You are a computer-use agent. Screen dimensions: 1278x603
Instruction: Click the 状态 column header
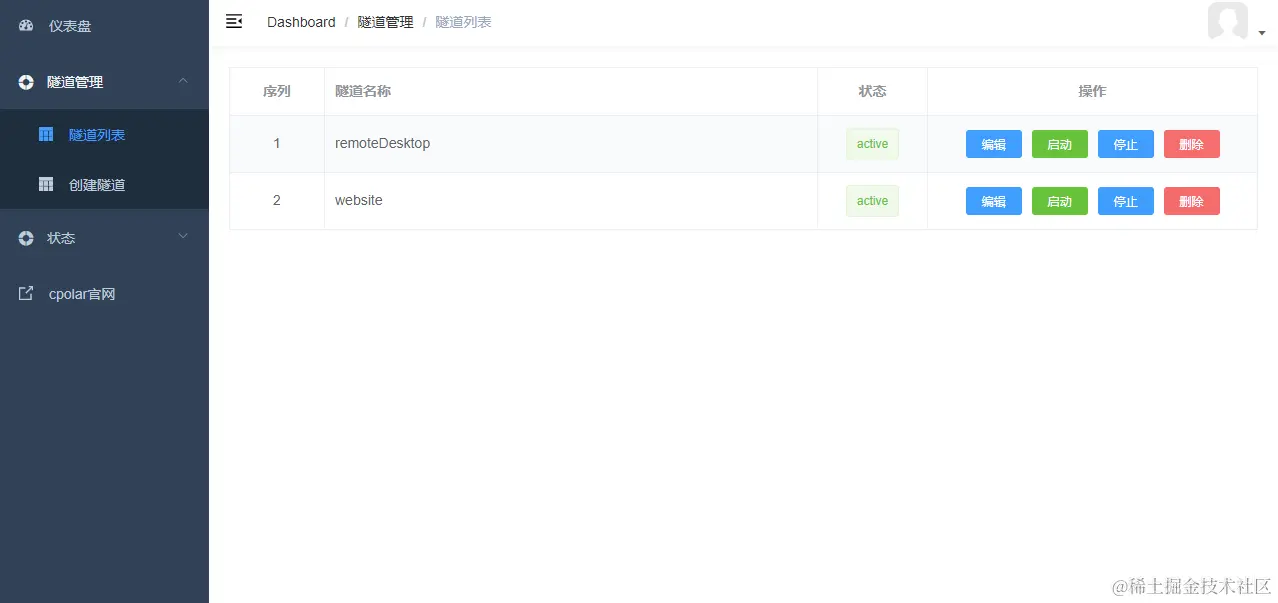(872, 91)
